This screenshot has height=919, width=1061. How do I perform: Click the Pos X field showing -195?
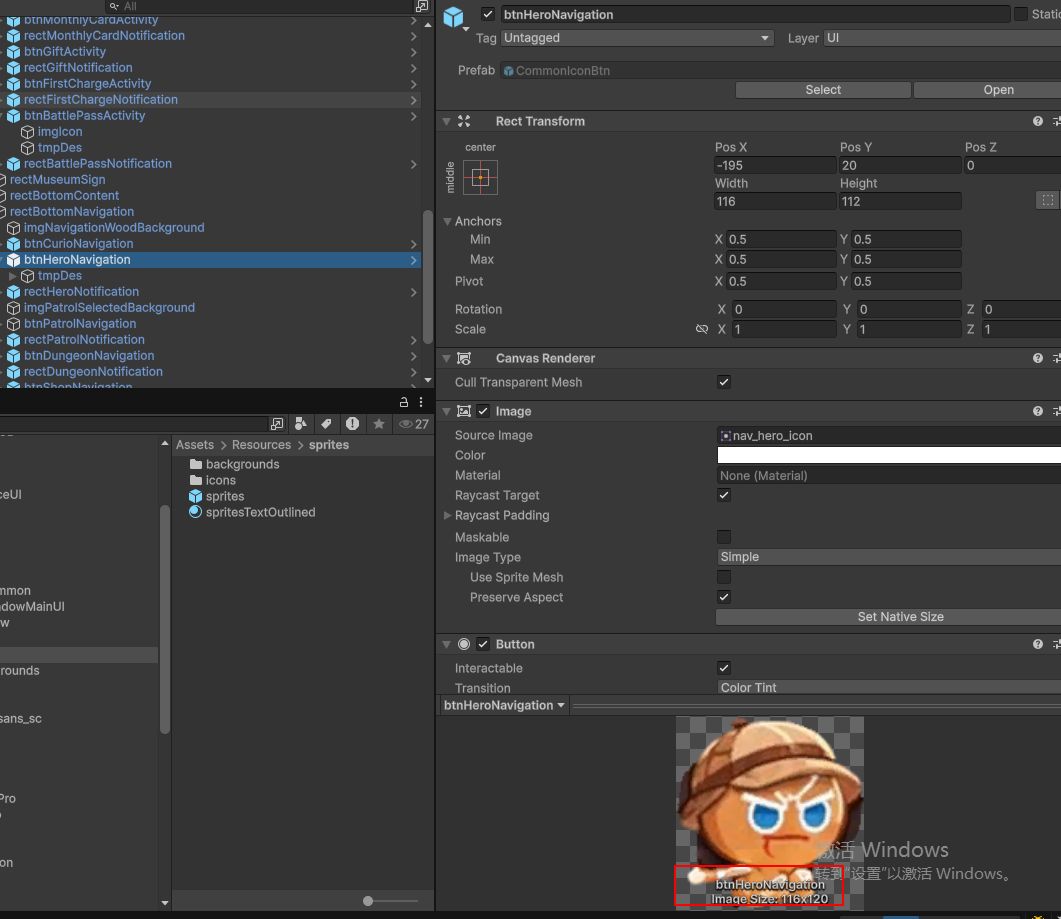775,165
